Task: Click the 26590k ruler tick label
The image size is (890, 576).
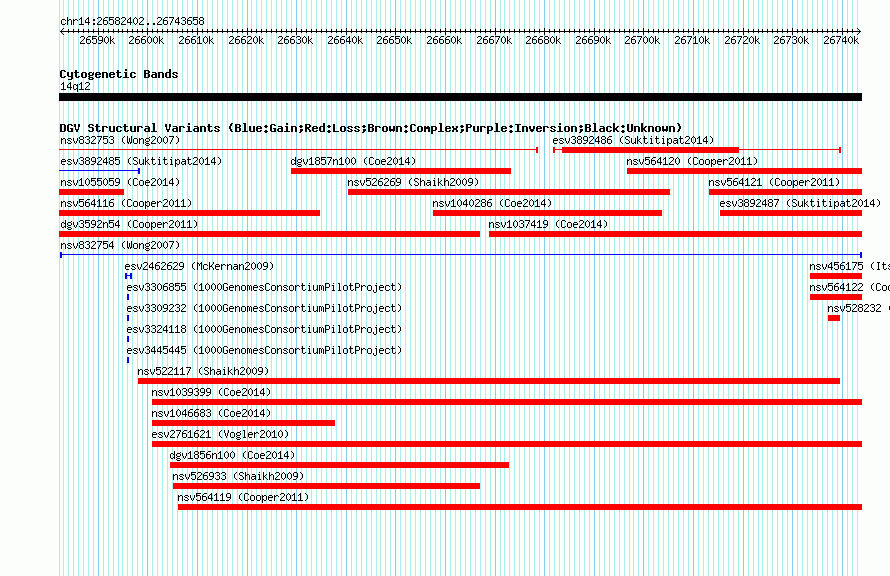Action: [97, 40]
